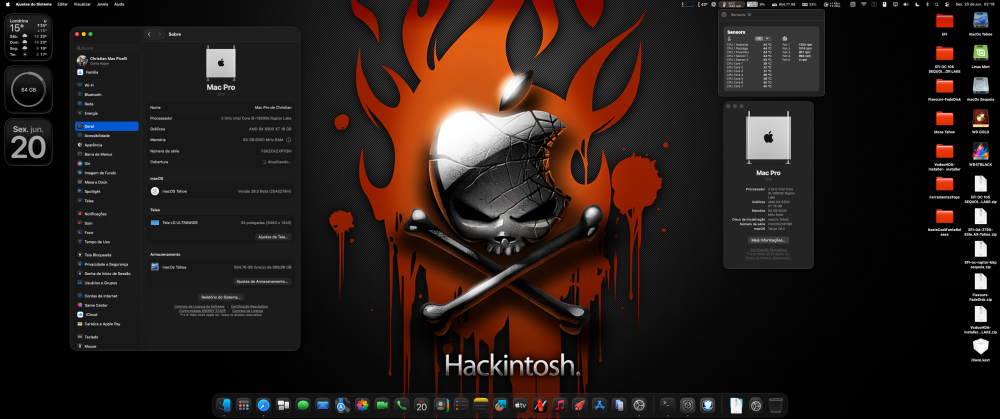Image resolution: width=1000 pixels, height=419 pixels.
Task: Open the weather widget for Londrina
Action: (28, 37)
